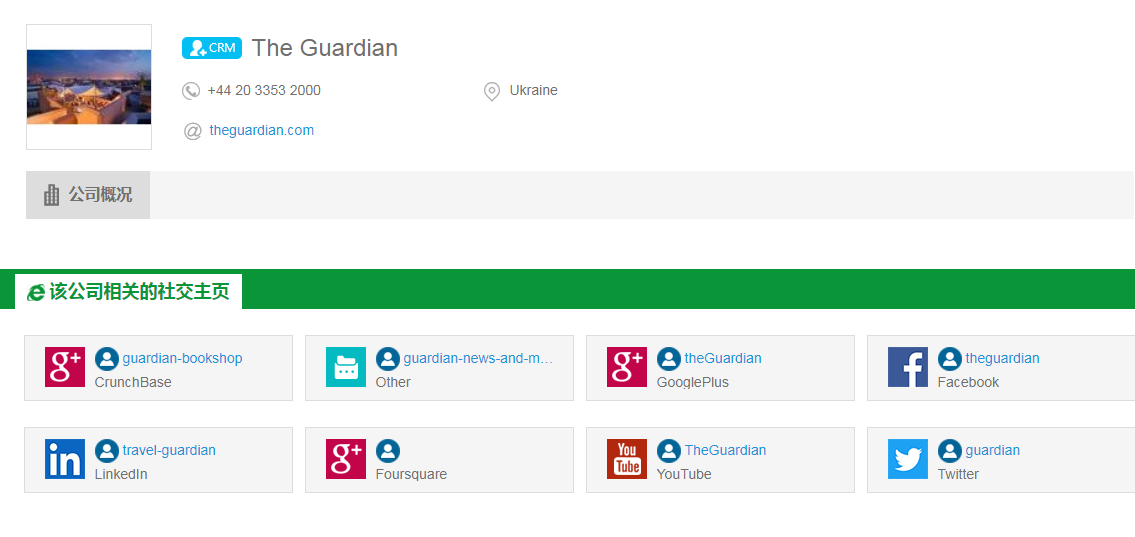Viewport: 1135px width, 537px height.
Task: Click the Twitter label text
Action: (x=958, y=474)
